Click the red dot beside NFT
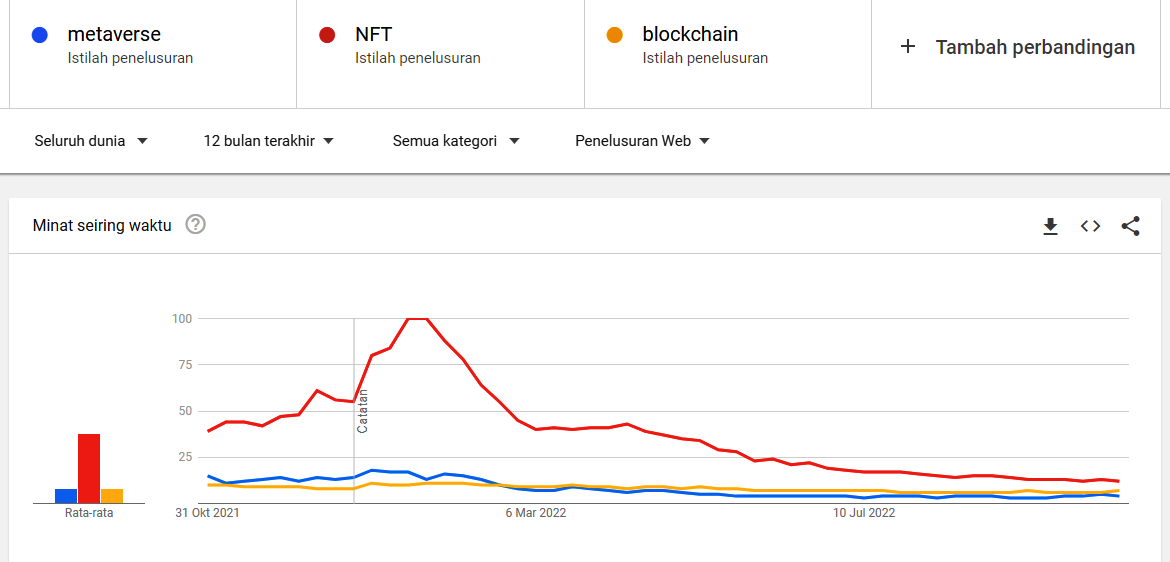 point(327,35)
